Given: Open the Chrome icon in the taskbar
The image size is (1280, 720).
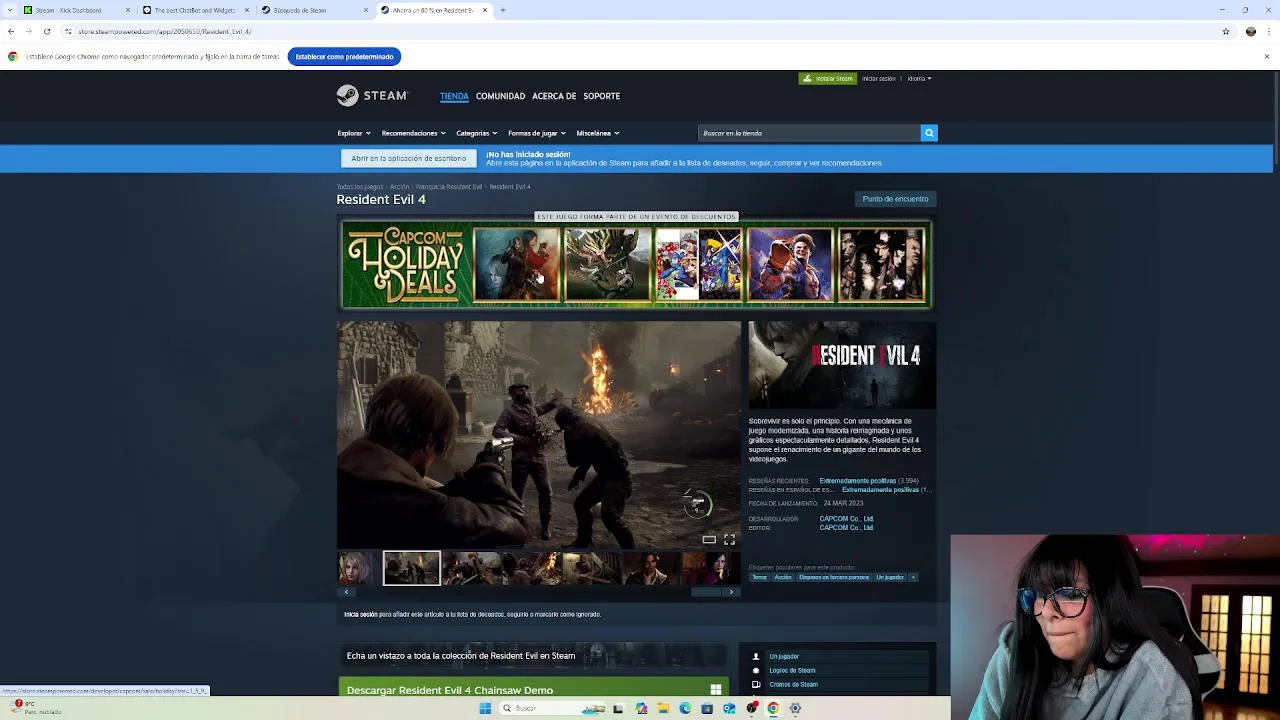Looking at the screenshot, I should point(773,708).
